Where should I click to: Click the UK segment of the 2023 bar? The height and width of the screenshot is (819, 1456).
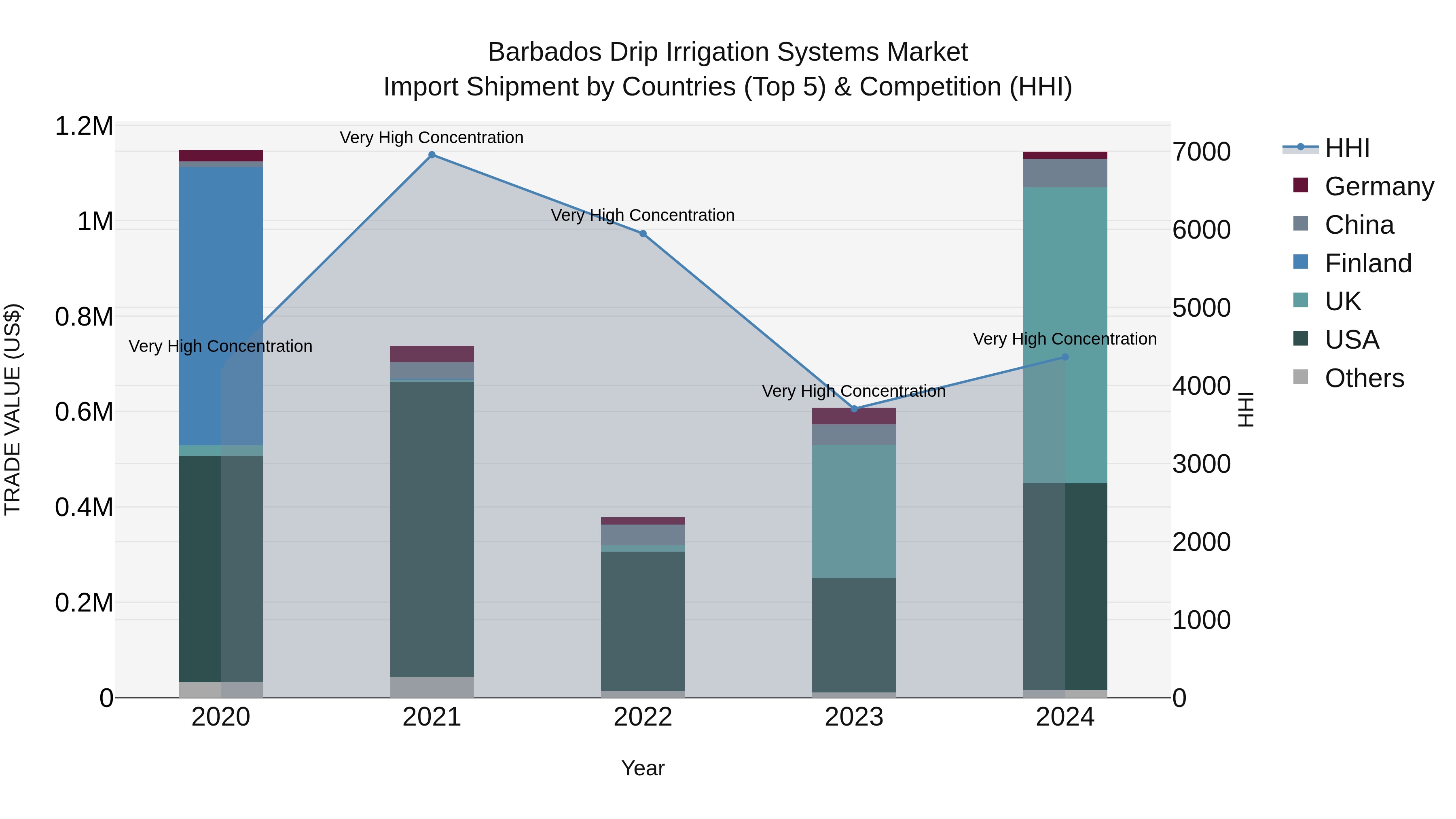click(x=854, y=511)
